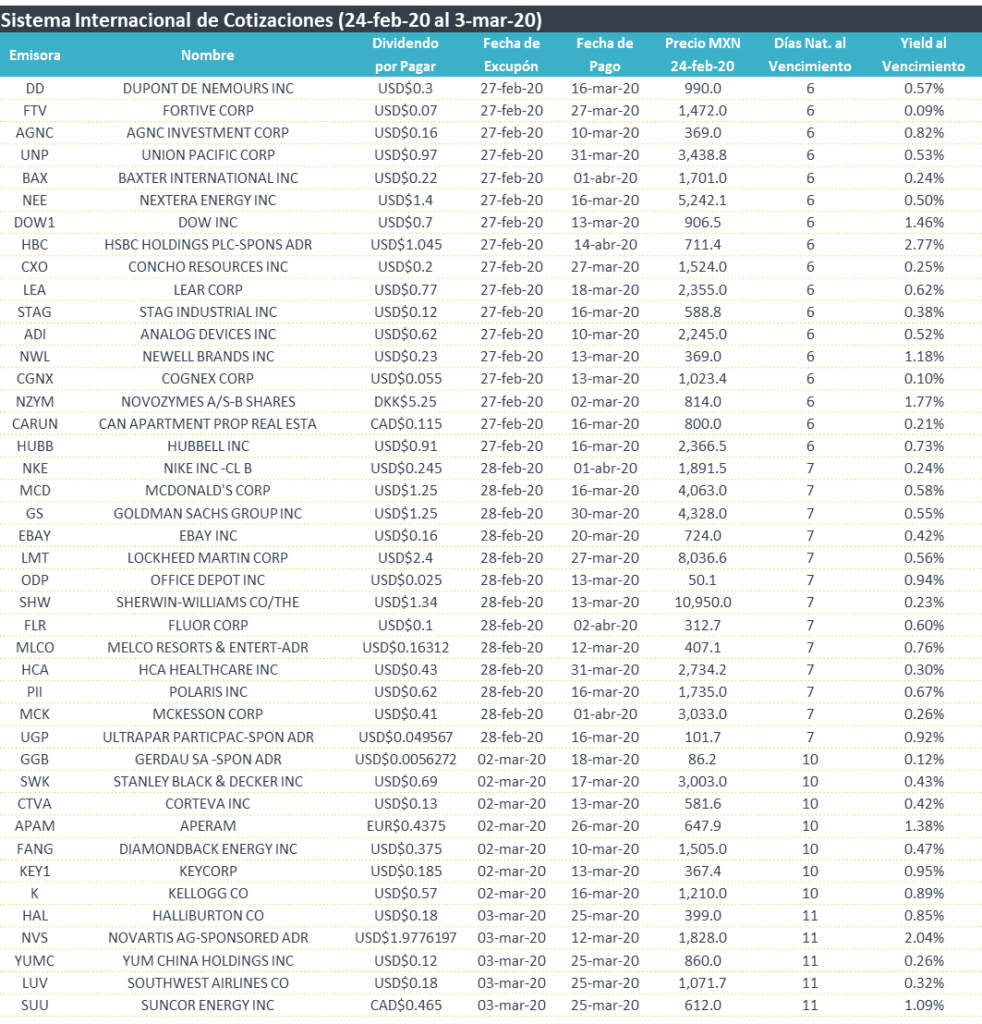Select 'AGNC INVESTMENT CORP' cell
This screenshot has width=982, height=1024.
pos(208,133)
